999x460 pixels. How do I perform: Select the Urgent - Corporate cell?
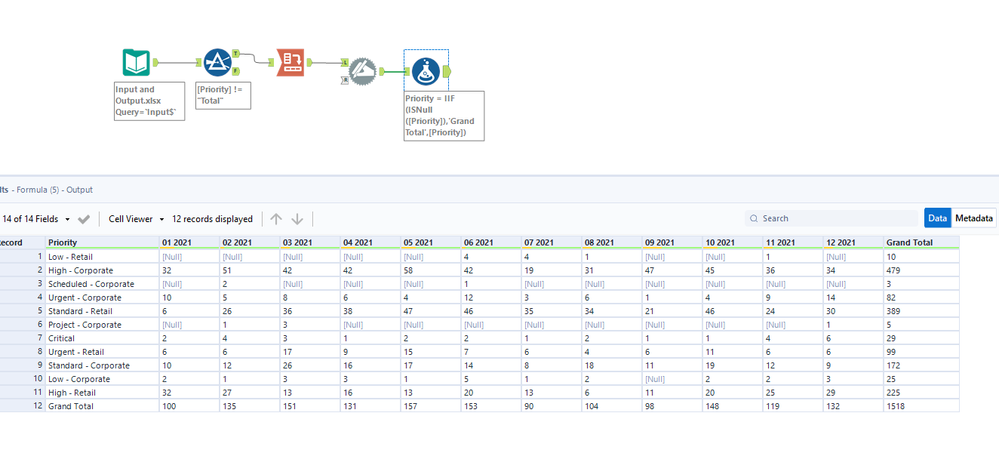pos(102,298)
